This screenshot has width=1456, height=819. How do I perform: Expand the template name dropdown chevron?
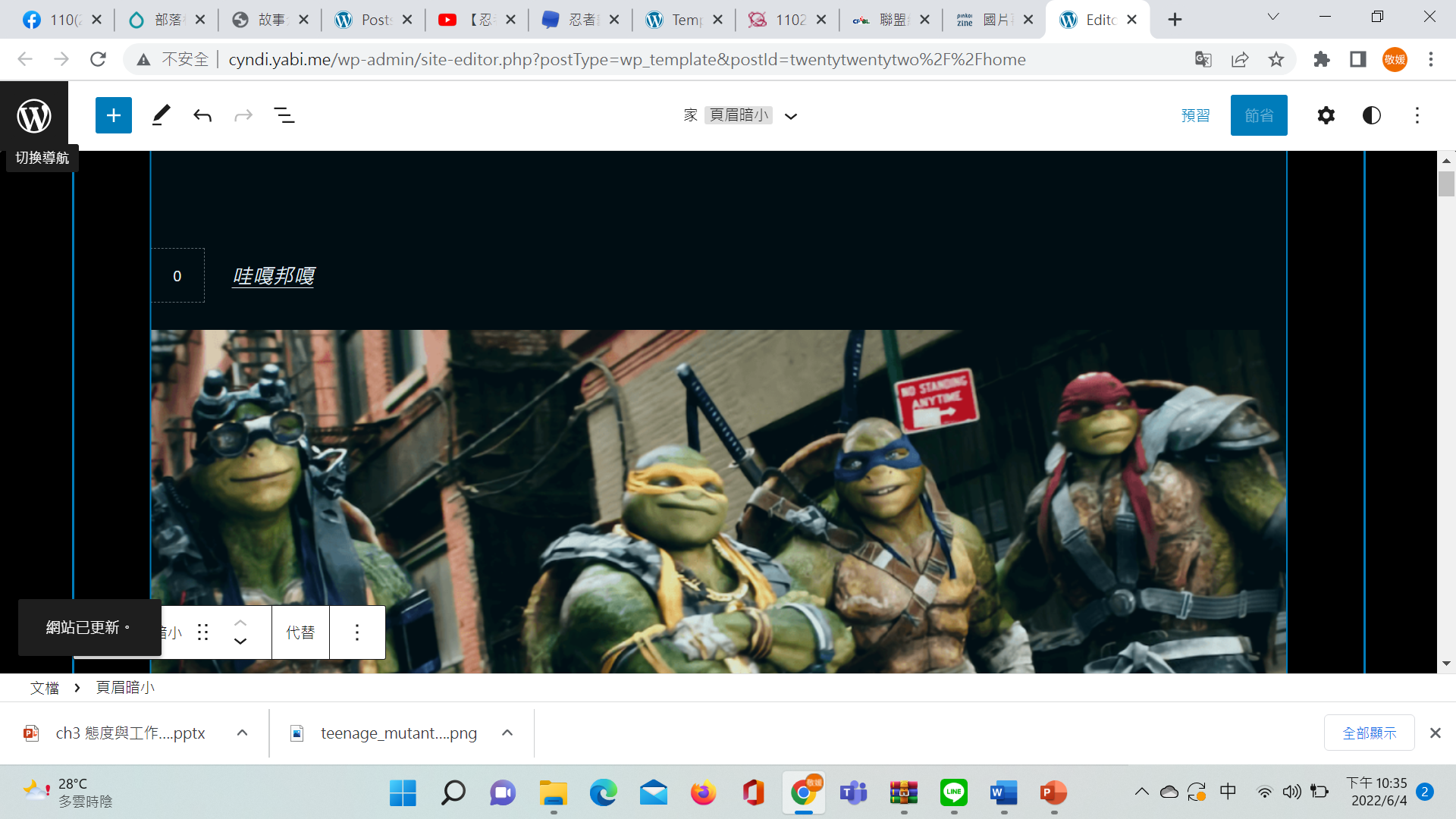(x=791, y=116)
